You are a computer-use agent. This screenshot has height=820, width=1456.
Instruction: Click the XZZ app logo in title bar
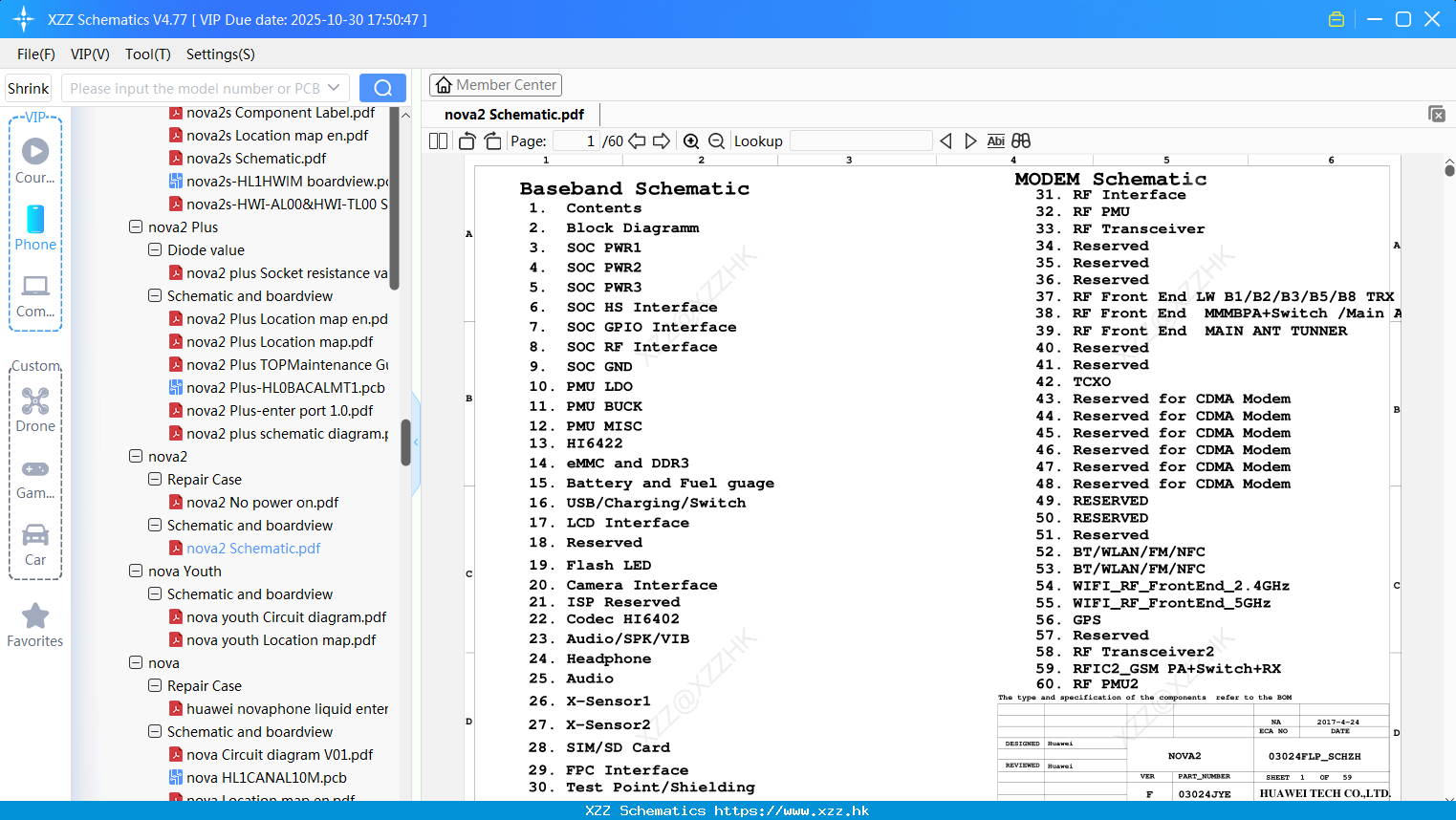coord(24,19)
